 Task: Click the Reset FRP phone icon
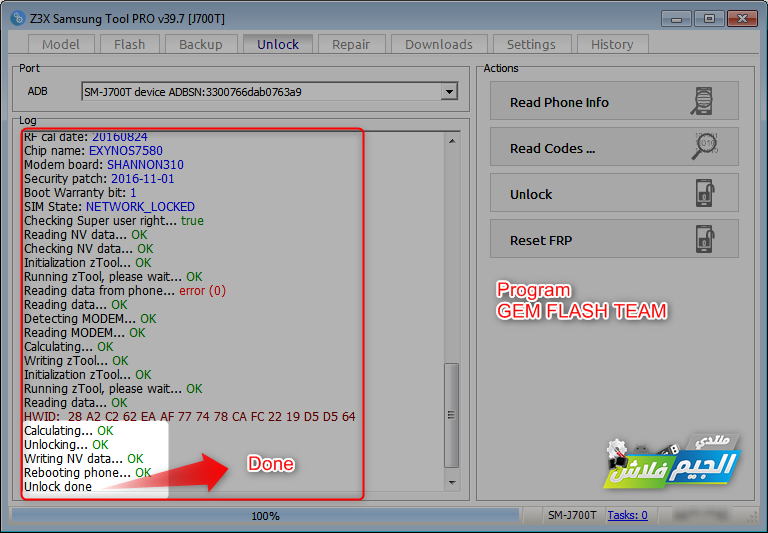[x=705, y=239]
